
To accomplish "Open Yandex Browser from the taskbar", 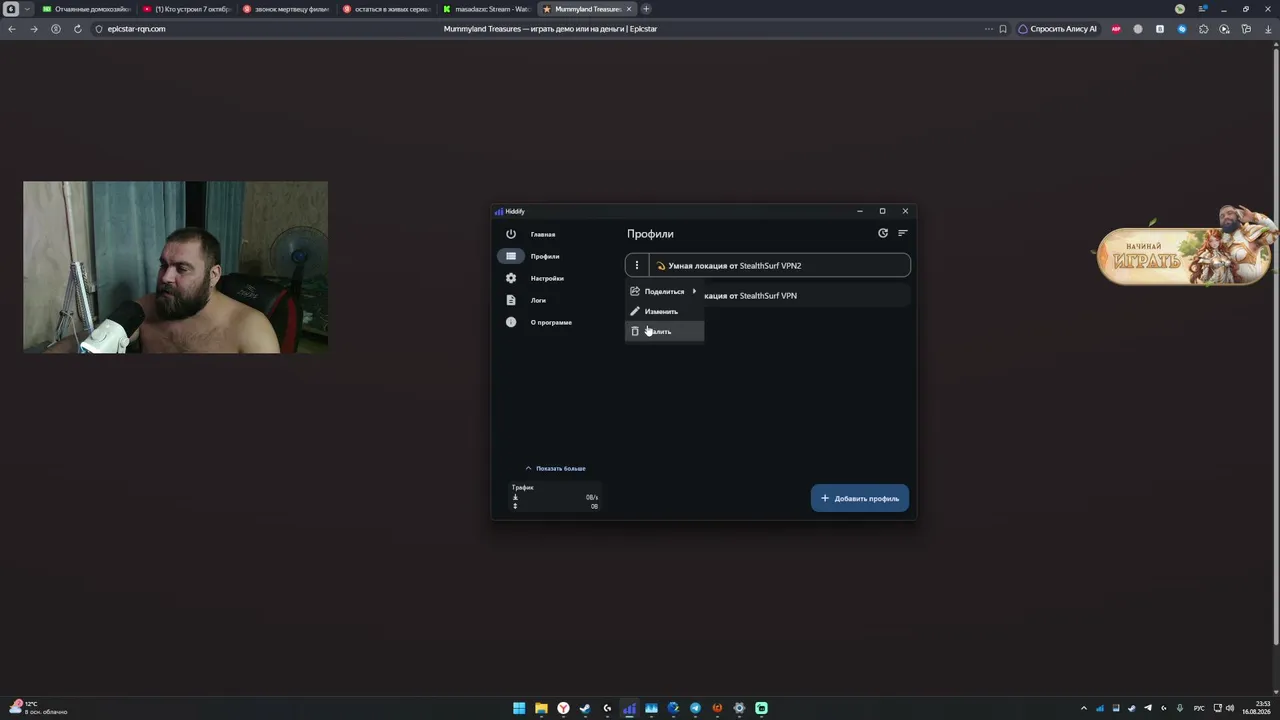I will 563,708.
